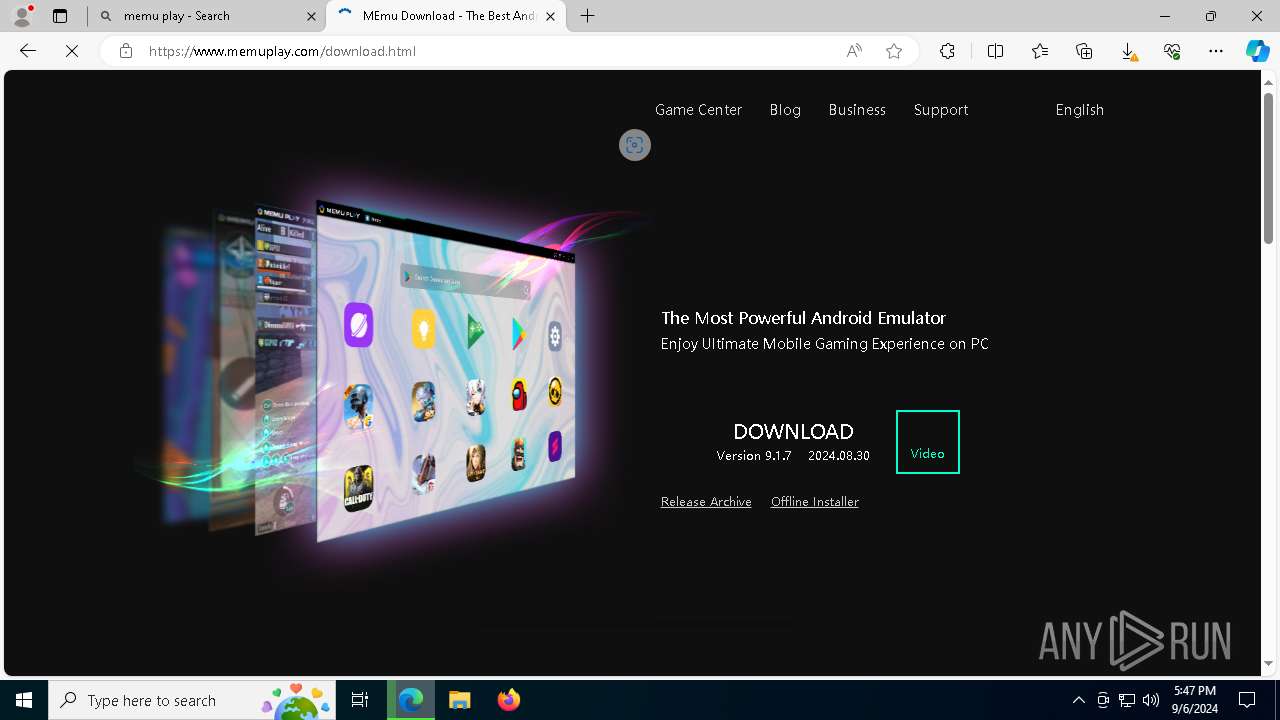Click the scrollbar up arrow

(x=1268, y=81)
